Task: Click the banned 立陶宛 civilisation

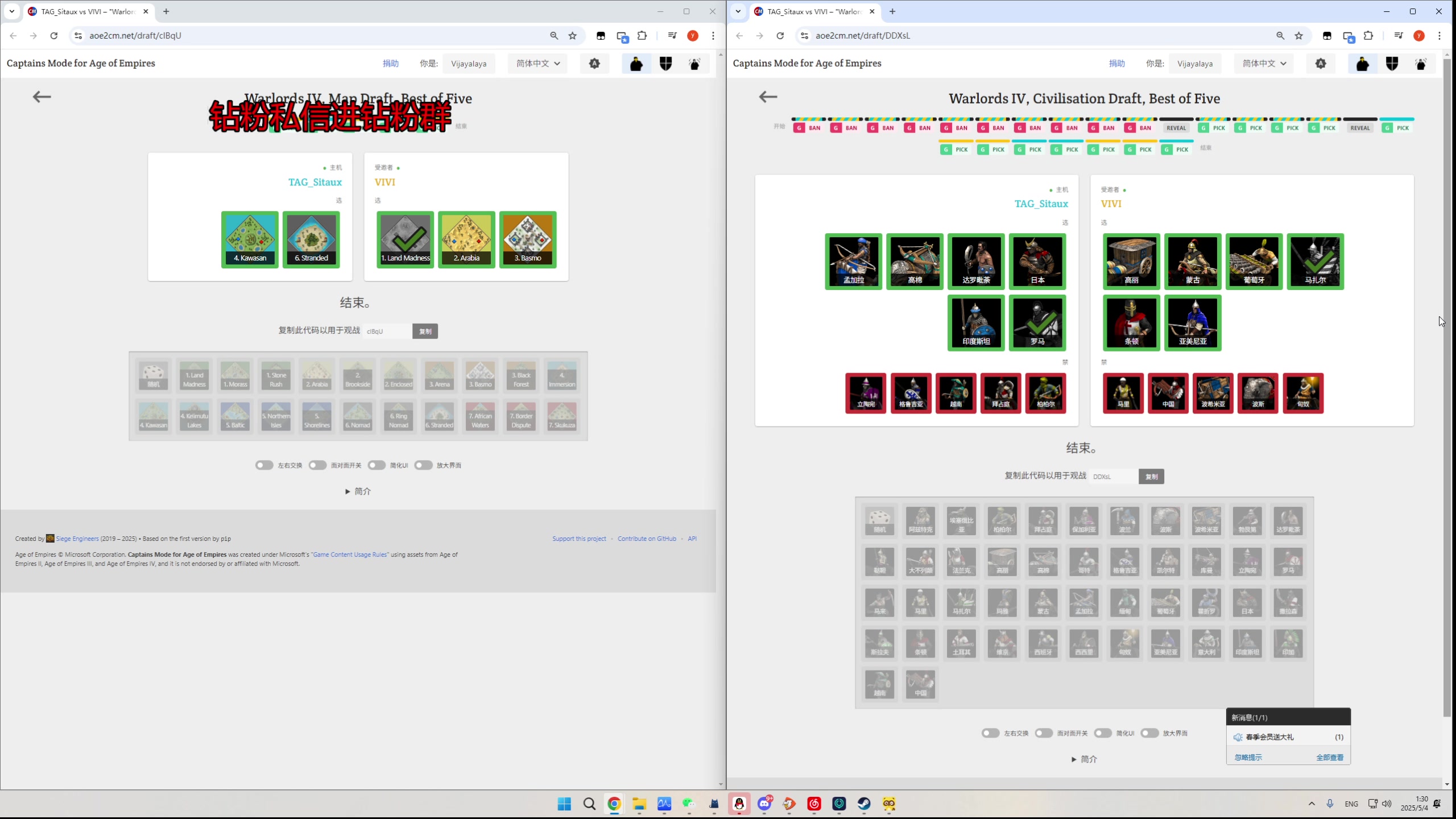Action: (x=866, y=393)
